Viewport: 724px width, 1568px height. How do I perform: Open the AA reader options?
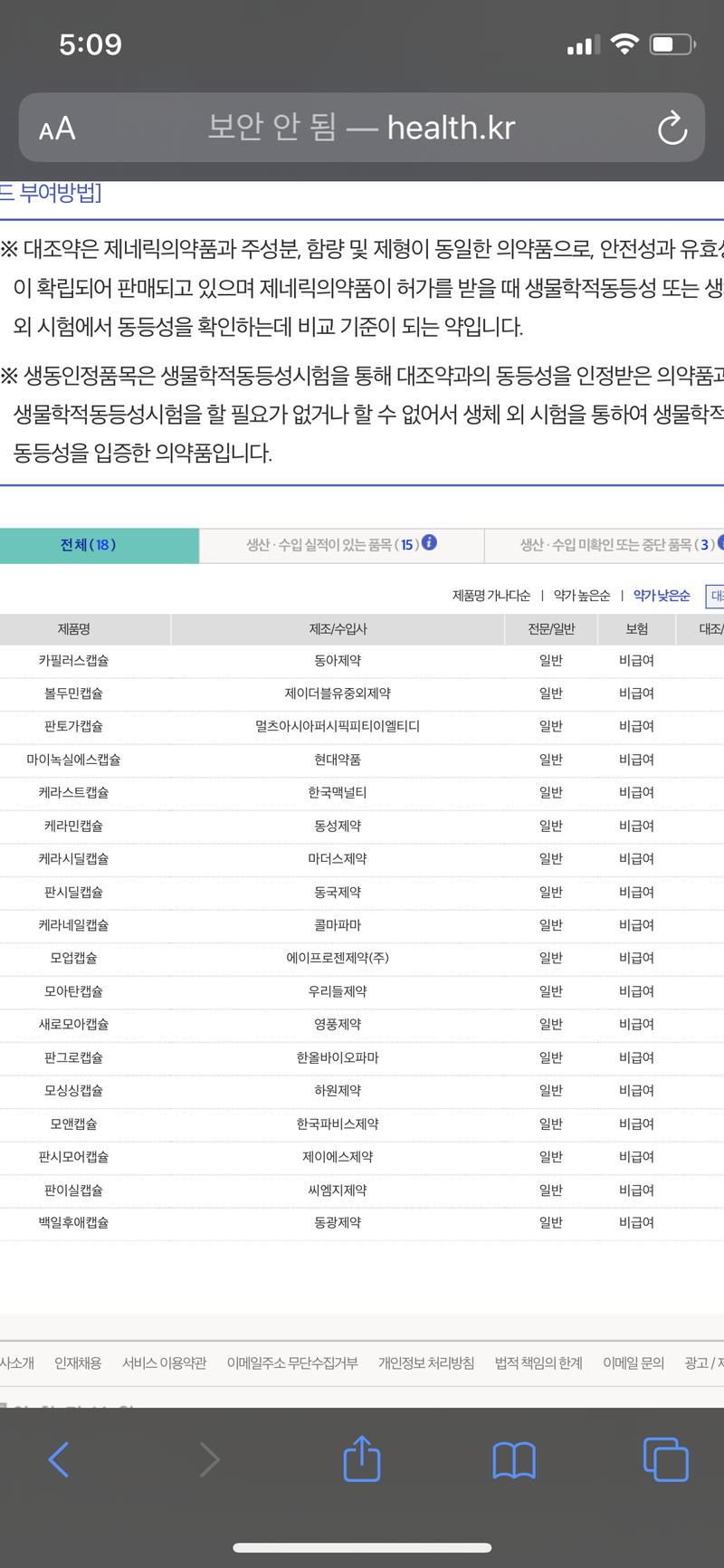click(x=57, y=129)
